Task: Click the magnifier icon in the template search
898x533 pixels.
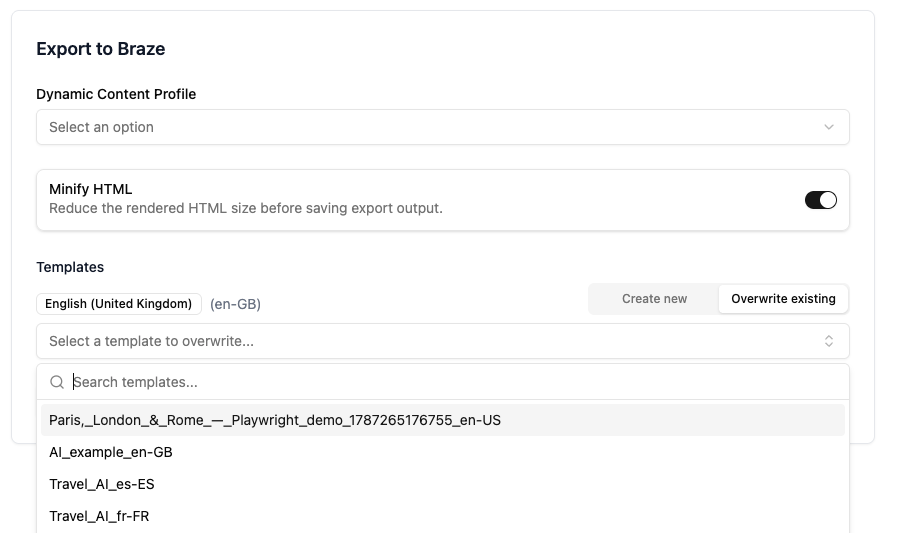Action: (x=57, y=382)
